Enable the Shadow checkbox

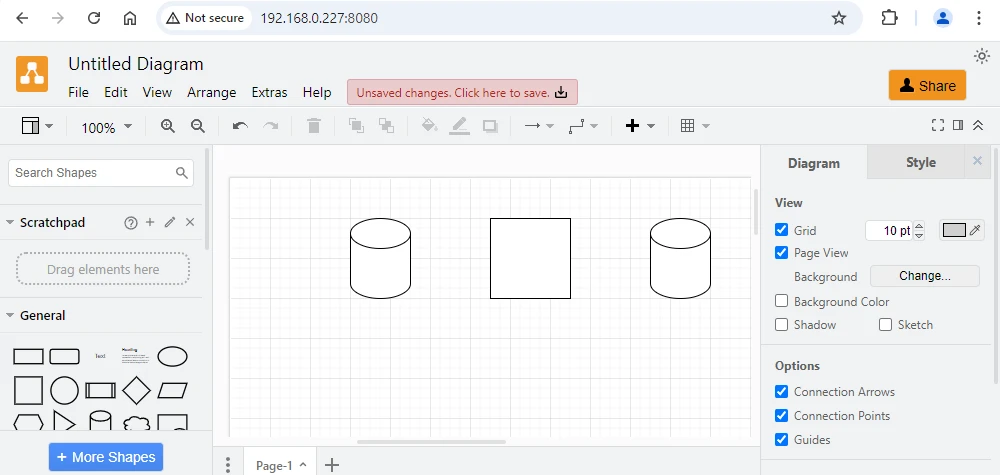pos(782,325)
